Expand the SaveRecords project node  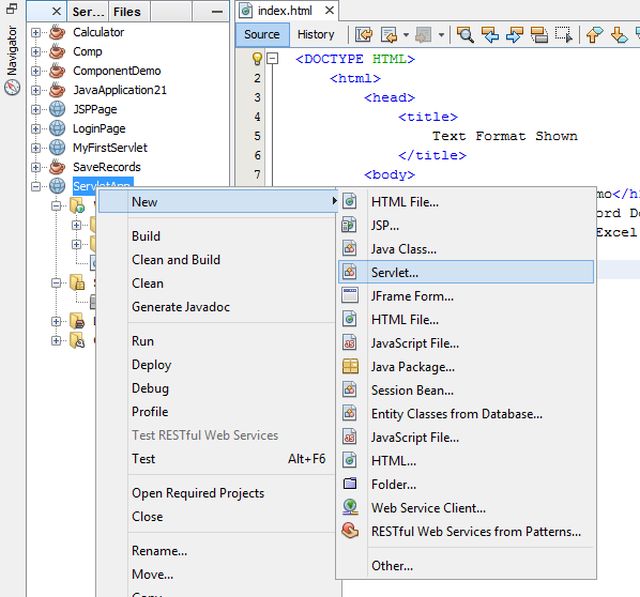[36, 167]
